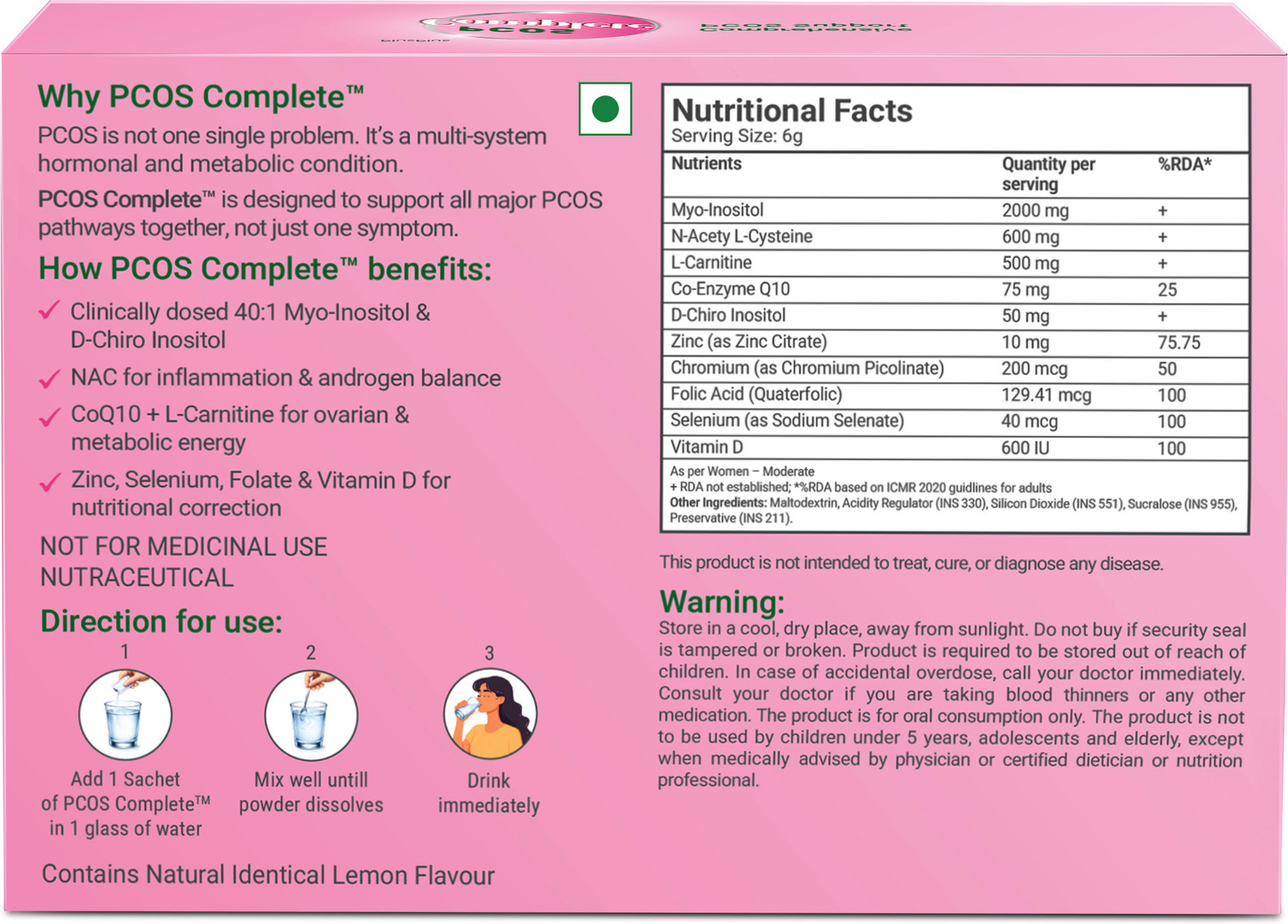Select the '25' RDA value for Co-Enzyme Q10

(1167, 289)
